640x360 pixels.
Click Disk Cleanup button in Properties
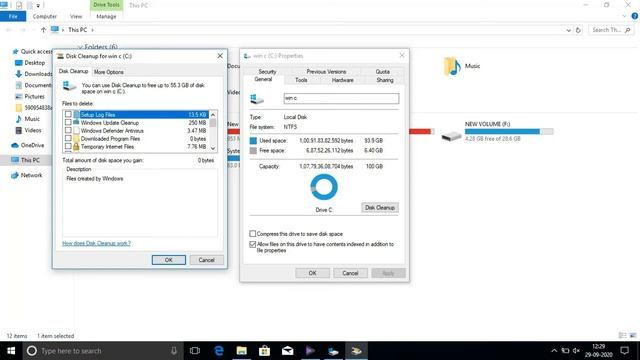pyautogui.click(x=380, y=207)
